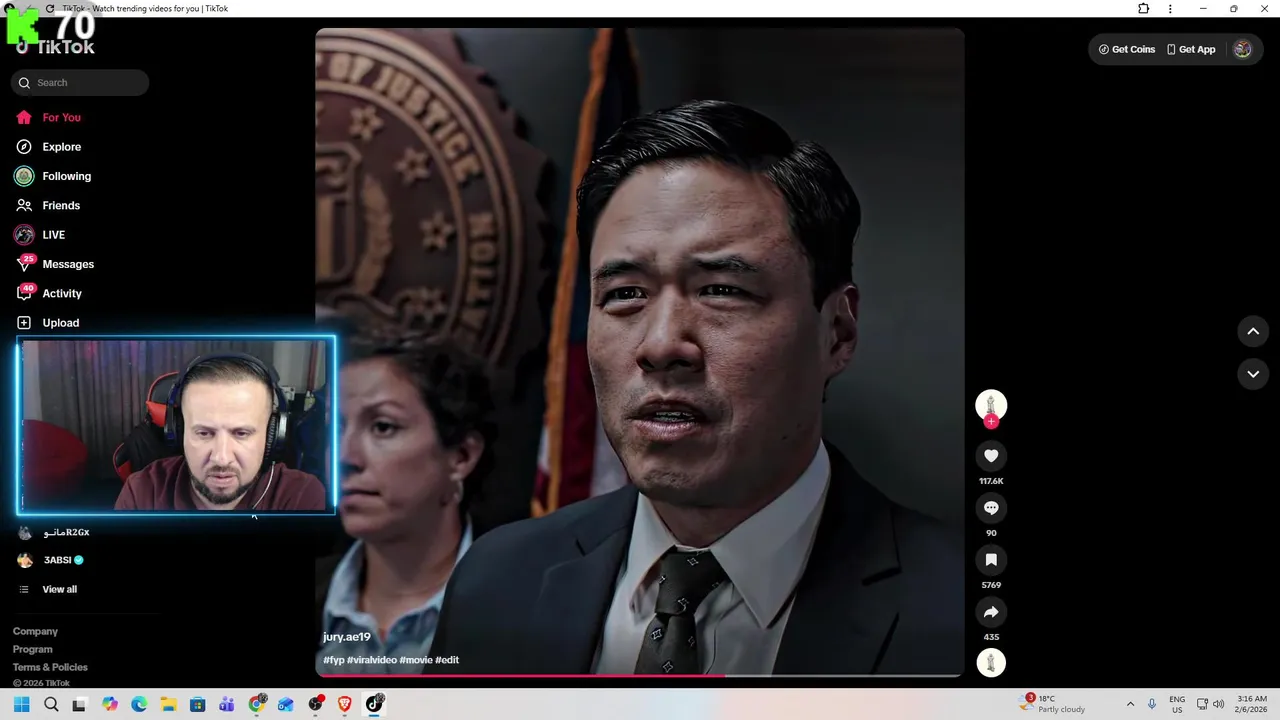Follow the creator via the red plus badge
The height and width of the screenshot is (720, 1280).
[991, 422]
